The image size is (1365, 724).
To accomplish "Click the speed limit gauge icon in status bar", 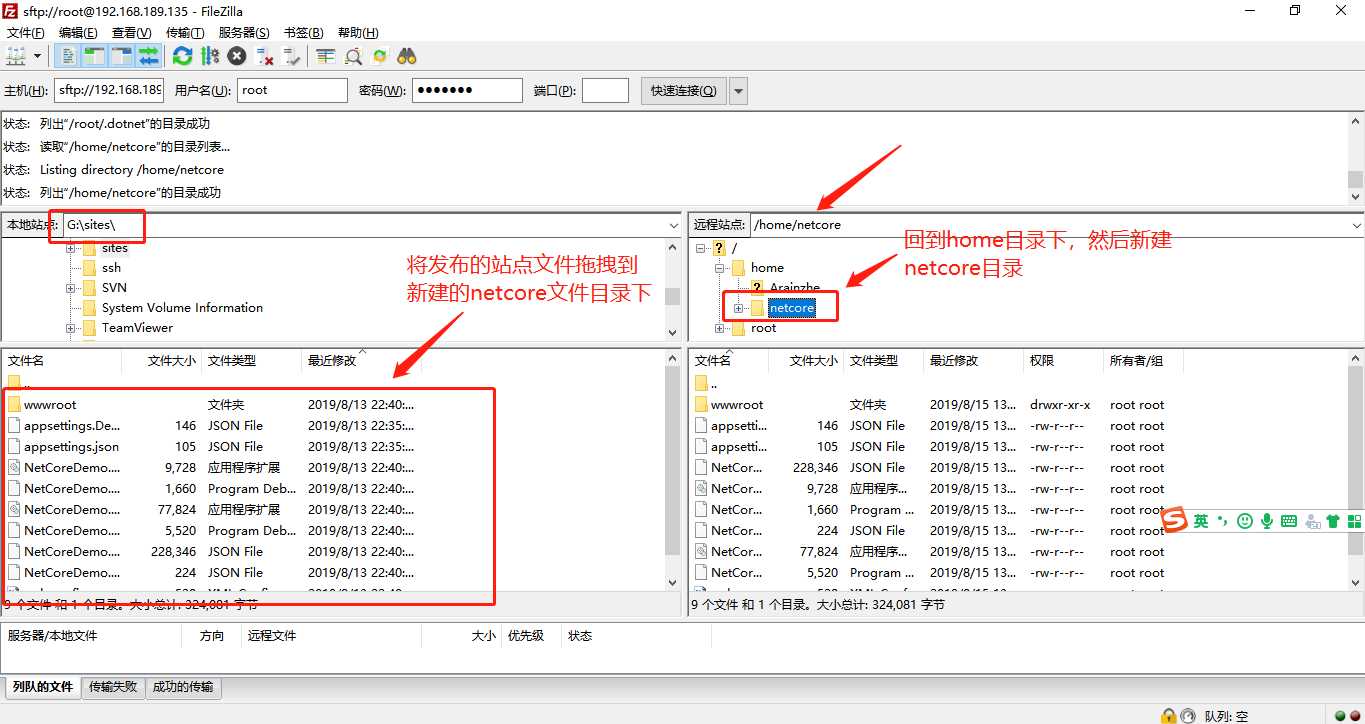I will (1187, 716).
